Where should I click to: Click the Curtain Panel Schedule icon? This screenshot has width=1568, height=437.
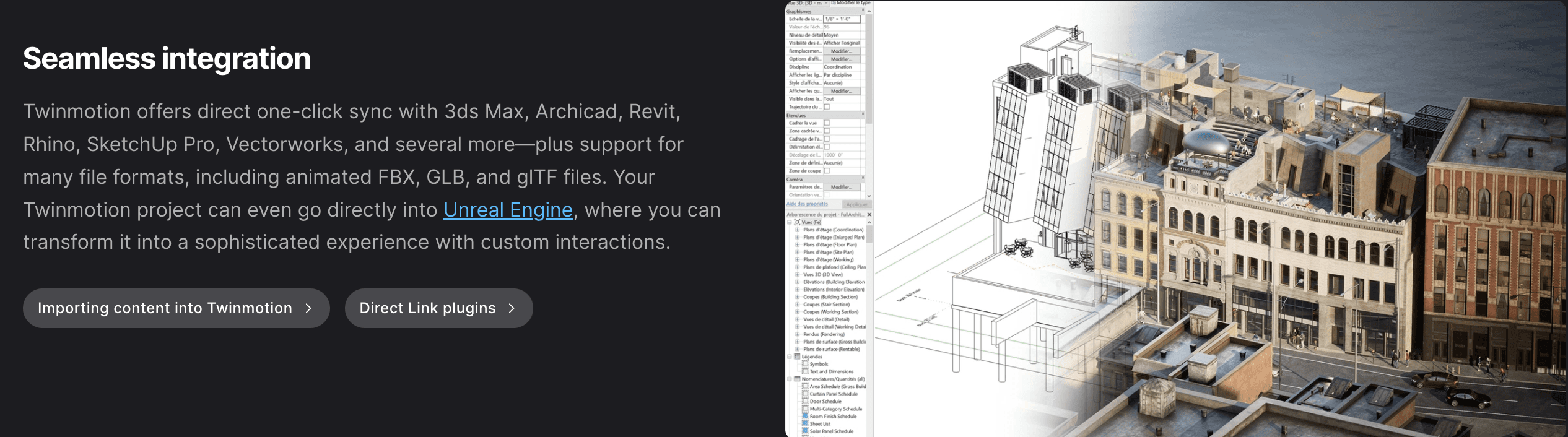click(806, 394)
